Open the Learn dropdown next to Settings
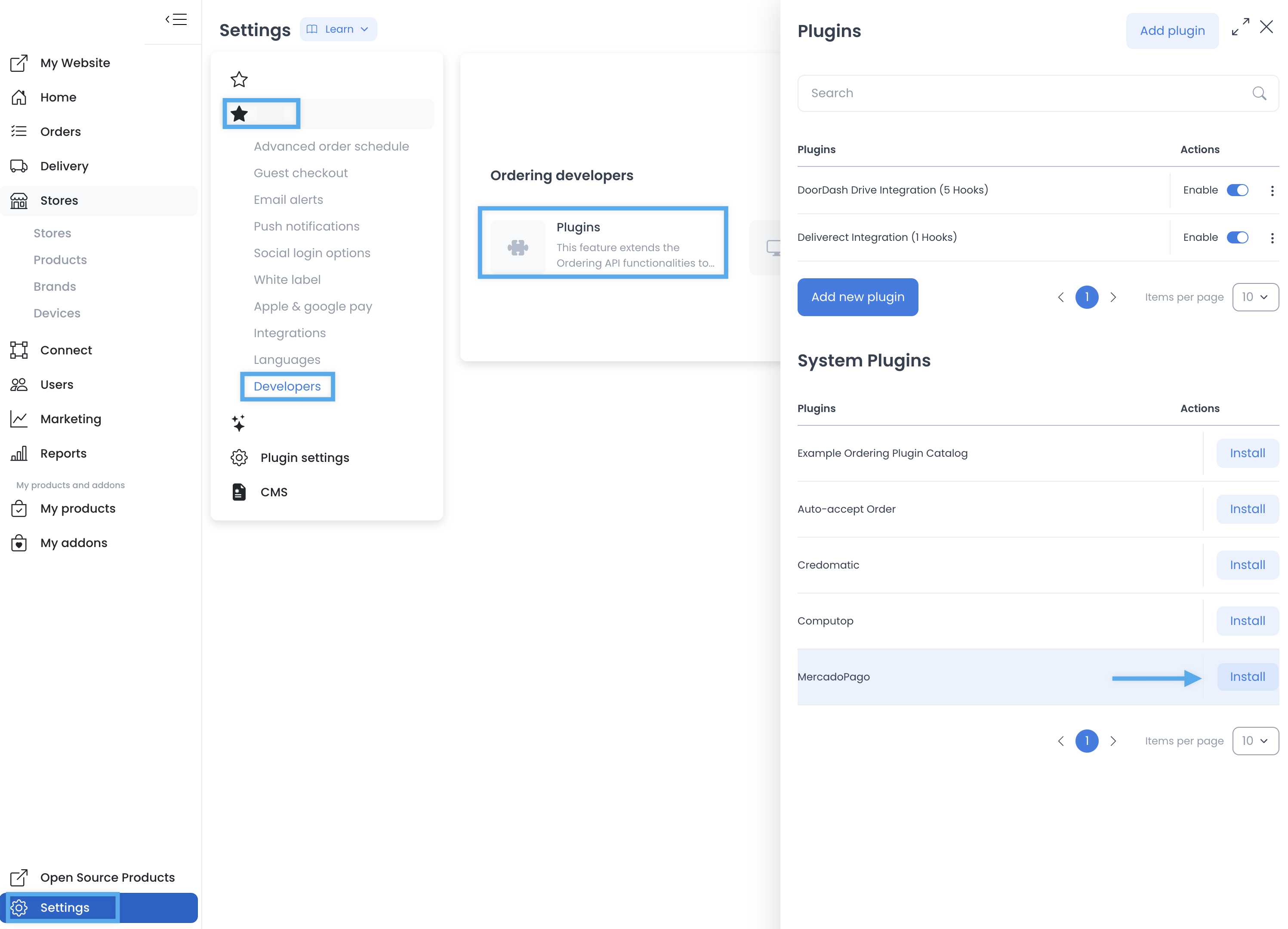This screenshot has height=929, width=1288. [338, 29]
